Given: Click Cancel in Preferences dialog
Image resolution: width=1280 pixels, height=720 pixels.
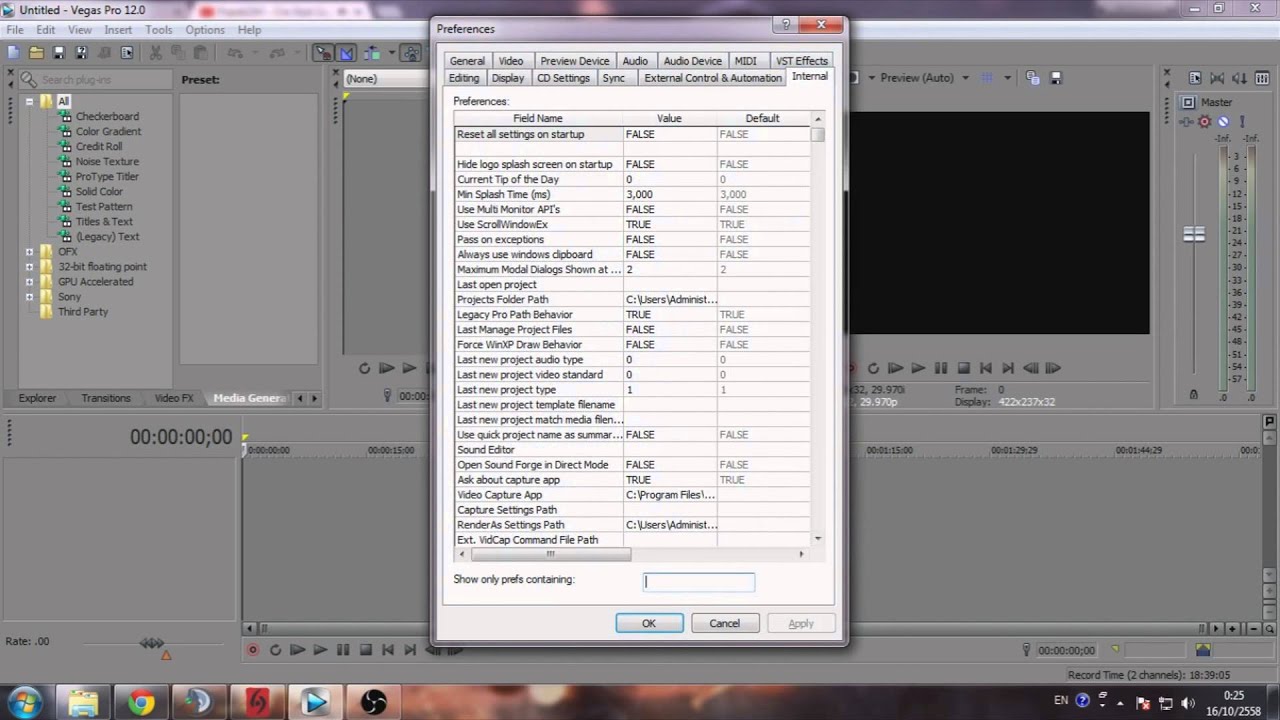Looking at the screenshot, I should pos(724,623).
